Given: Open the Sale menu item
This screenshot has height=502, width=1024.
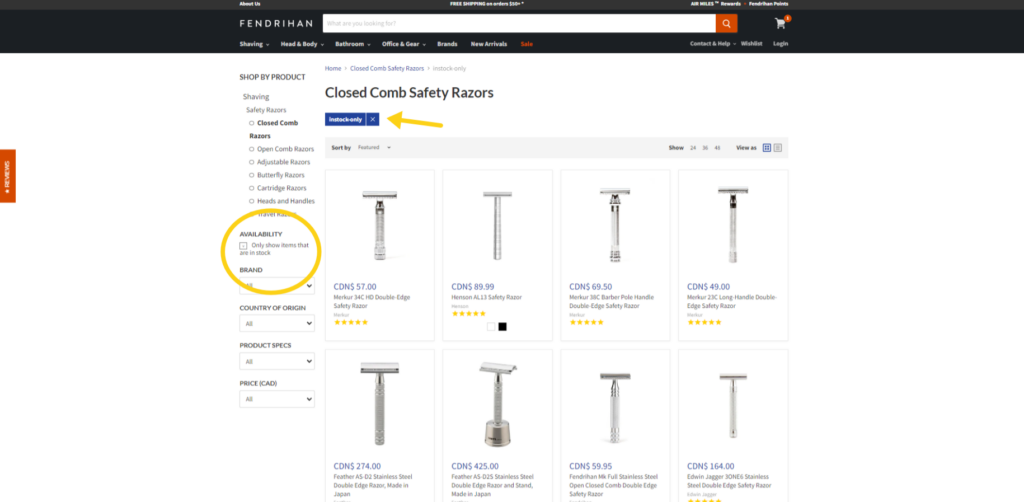Looking at the screenshot, I should coord(526,44).
